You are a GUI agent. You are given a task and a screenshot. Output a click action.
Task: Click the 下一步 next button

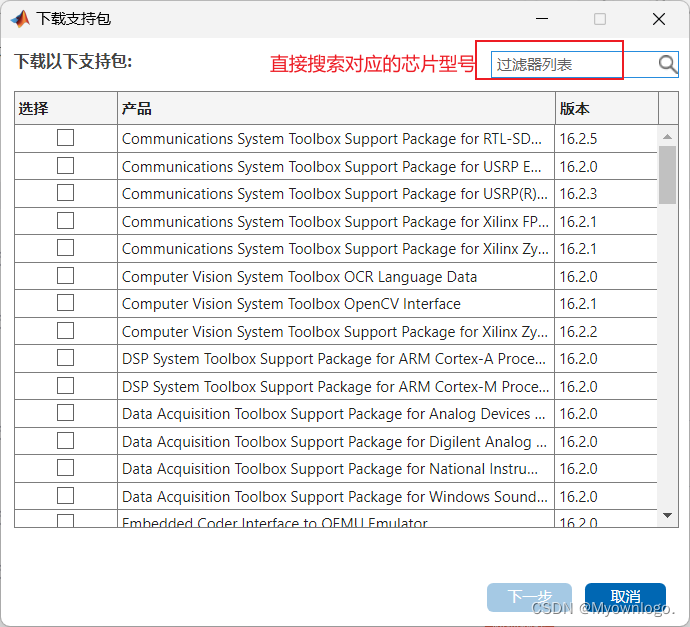529,597
